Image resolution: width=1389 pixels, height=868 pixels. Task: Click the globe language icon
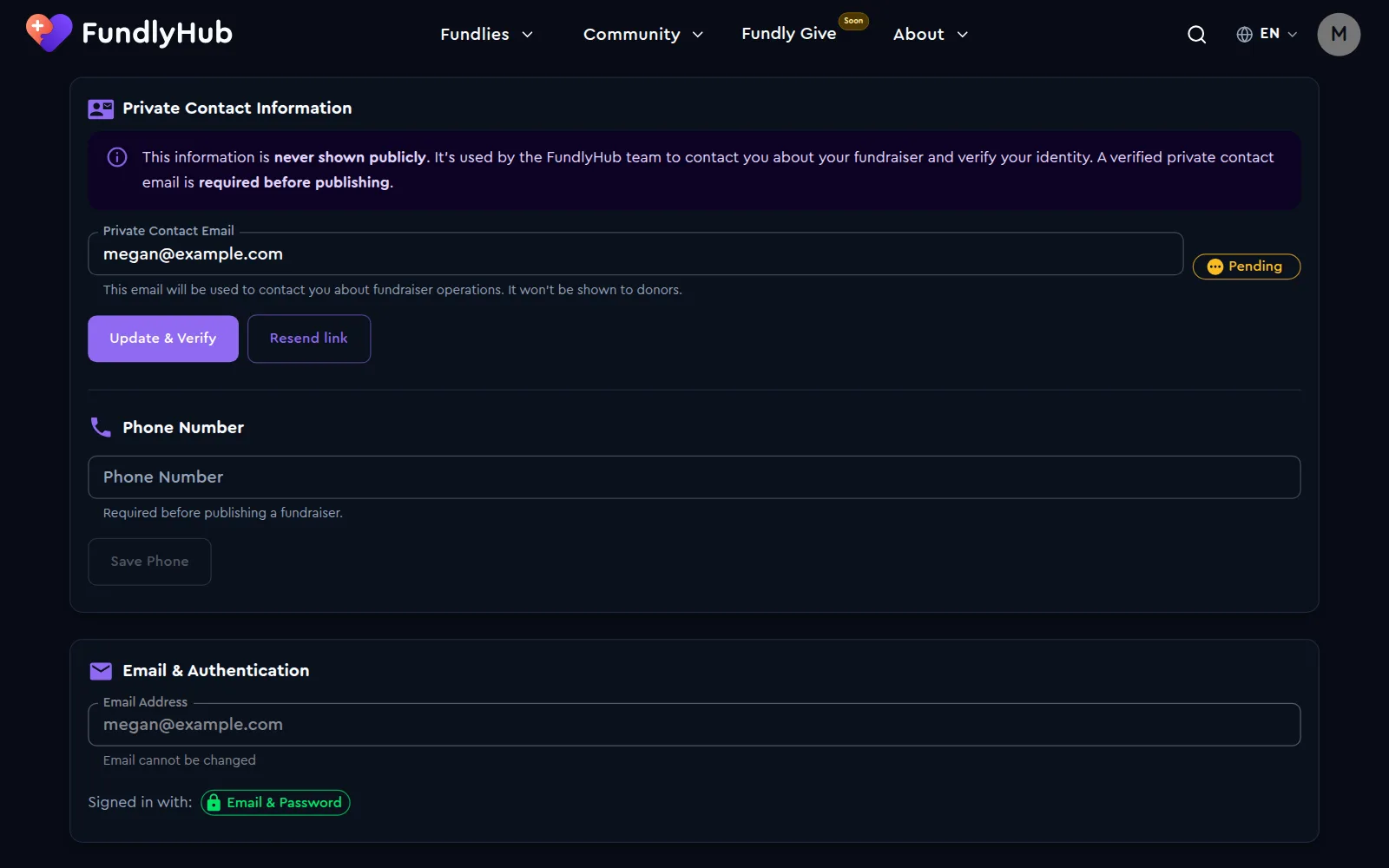click(1244, 34)
